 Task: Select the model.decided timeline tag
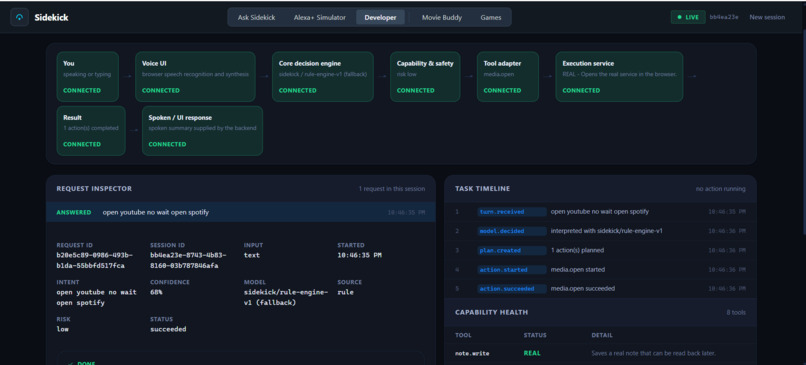(x=511, y=231)
